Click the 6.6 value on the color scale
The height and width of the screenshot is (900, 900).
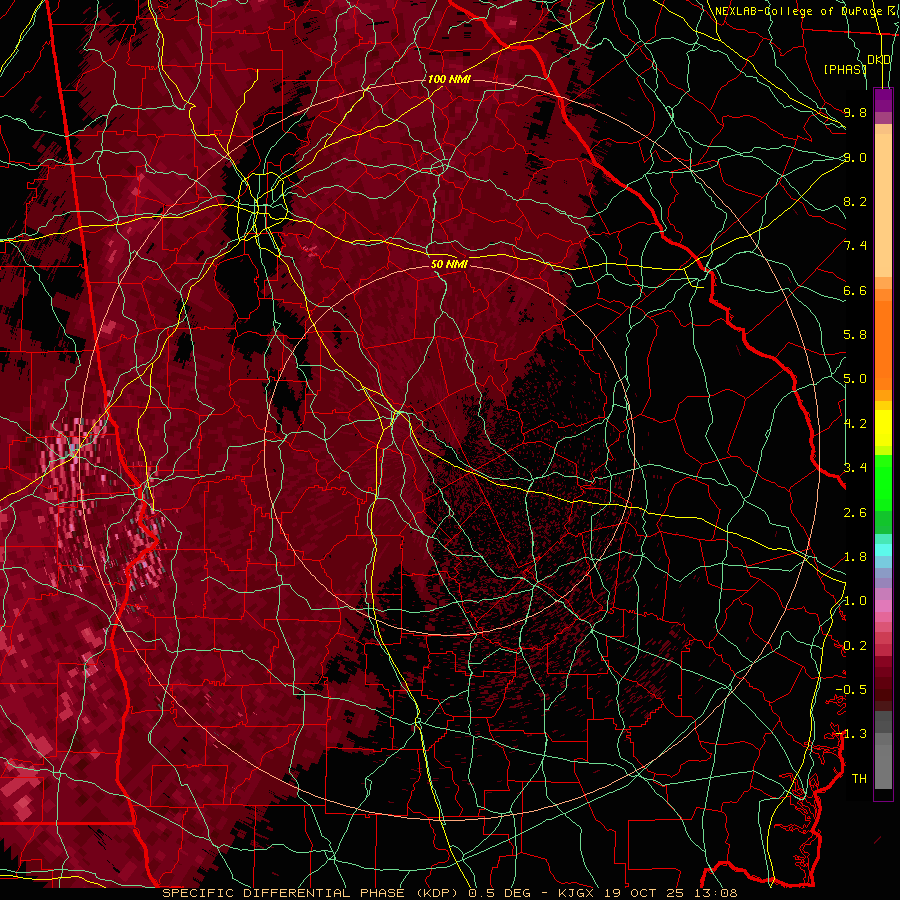coord(855,290)
